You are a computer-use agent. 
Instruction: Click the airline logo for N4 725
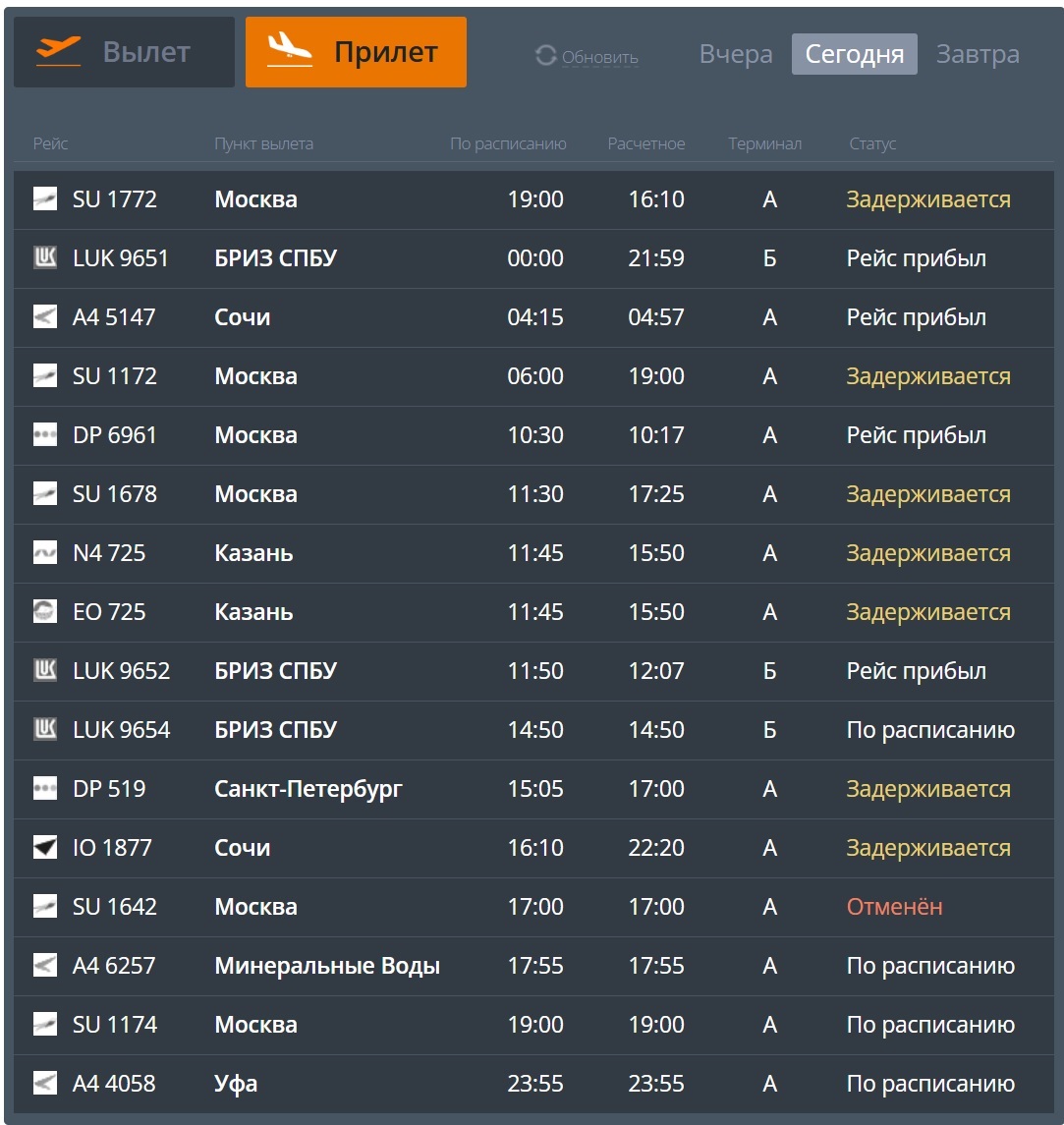[45, 553]
